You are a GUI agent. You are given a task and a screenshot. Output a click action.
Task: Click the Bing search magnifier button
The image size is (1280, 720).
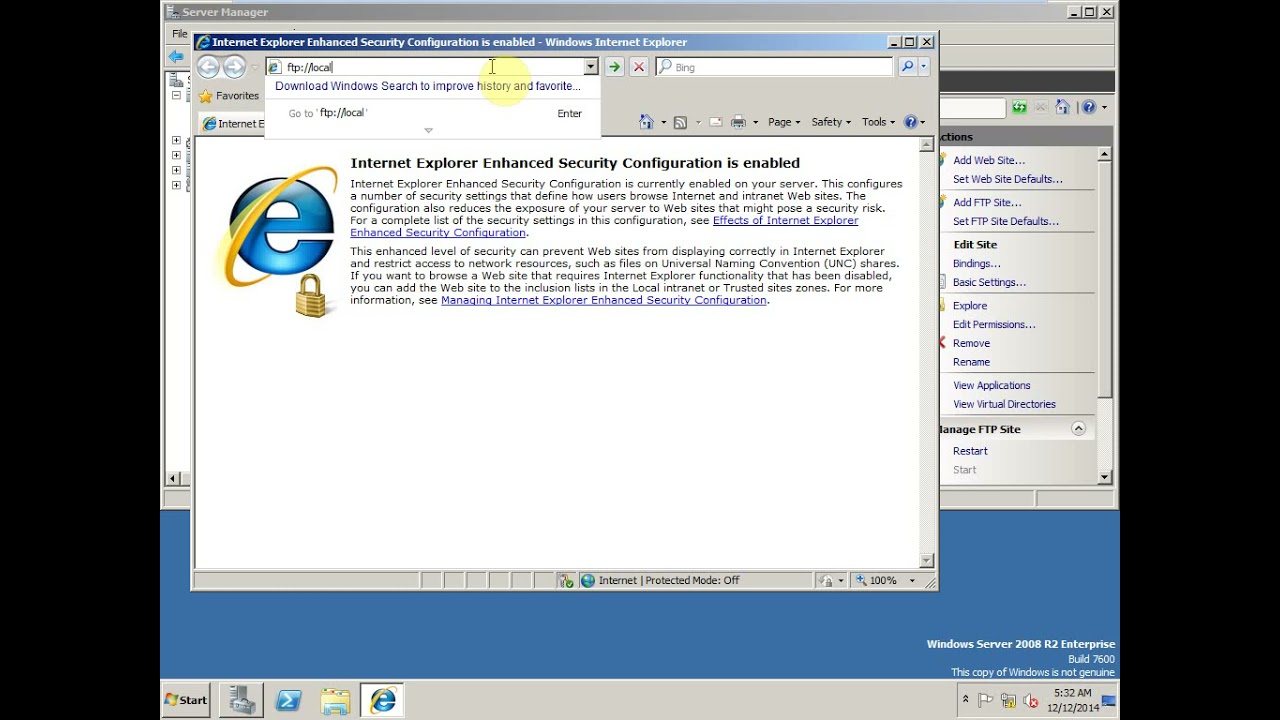(907, 67)
